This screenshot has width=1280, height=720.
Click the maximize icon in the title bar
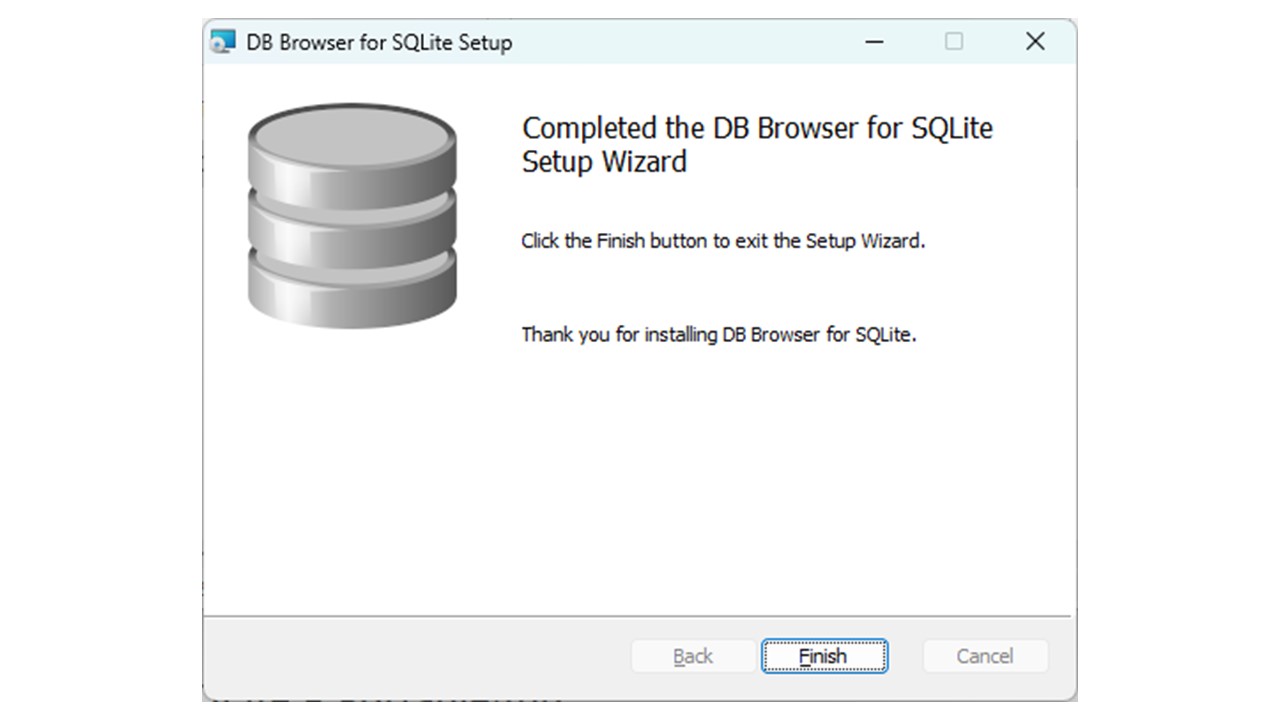pos(953,42)
